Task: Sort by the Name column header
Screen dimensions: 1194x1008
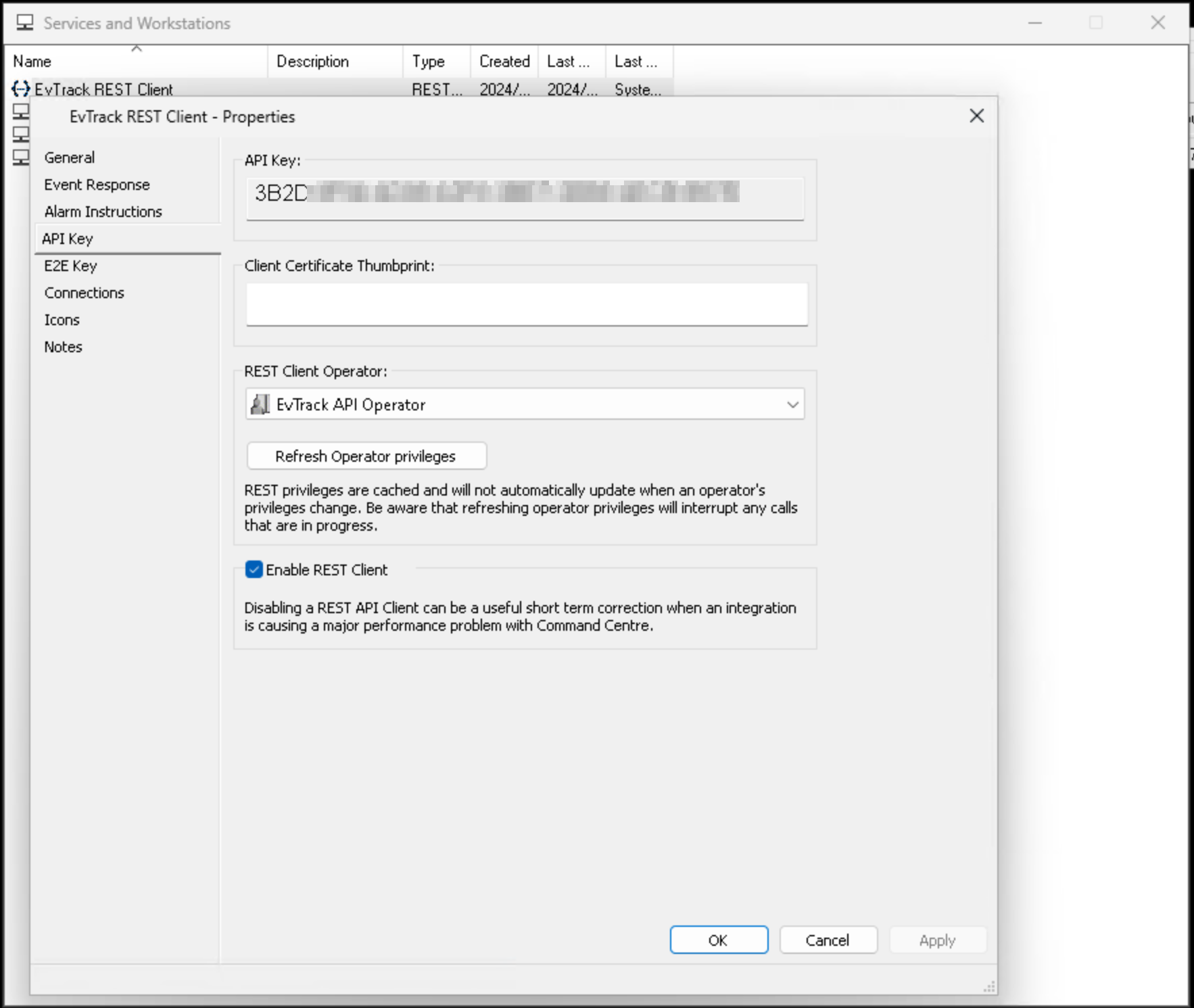Action: (x=136, y=62)
